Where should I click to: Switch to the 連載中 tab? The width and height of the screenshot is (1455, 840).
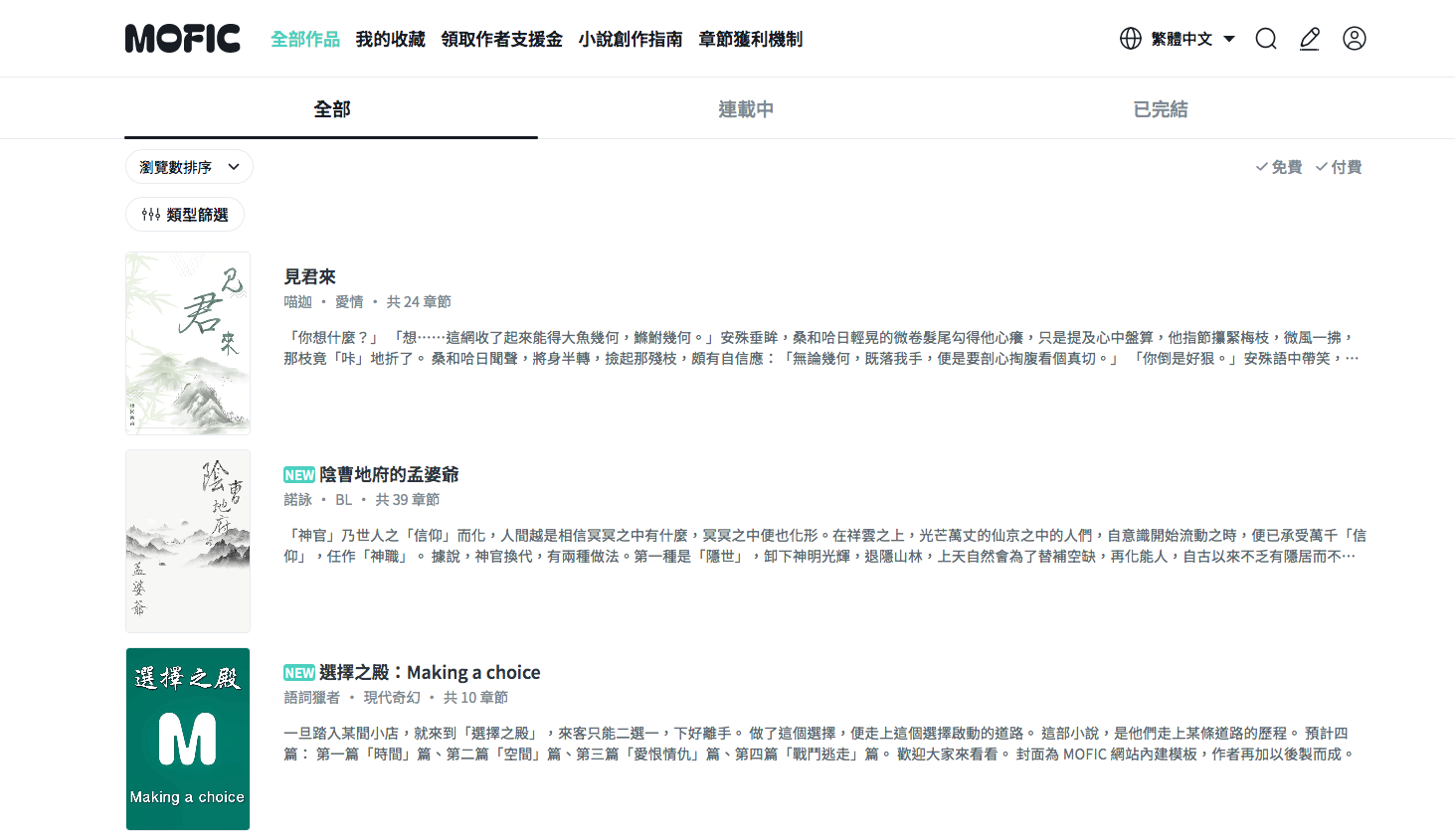click(746, 109)
